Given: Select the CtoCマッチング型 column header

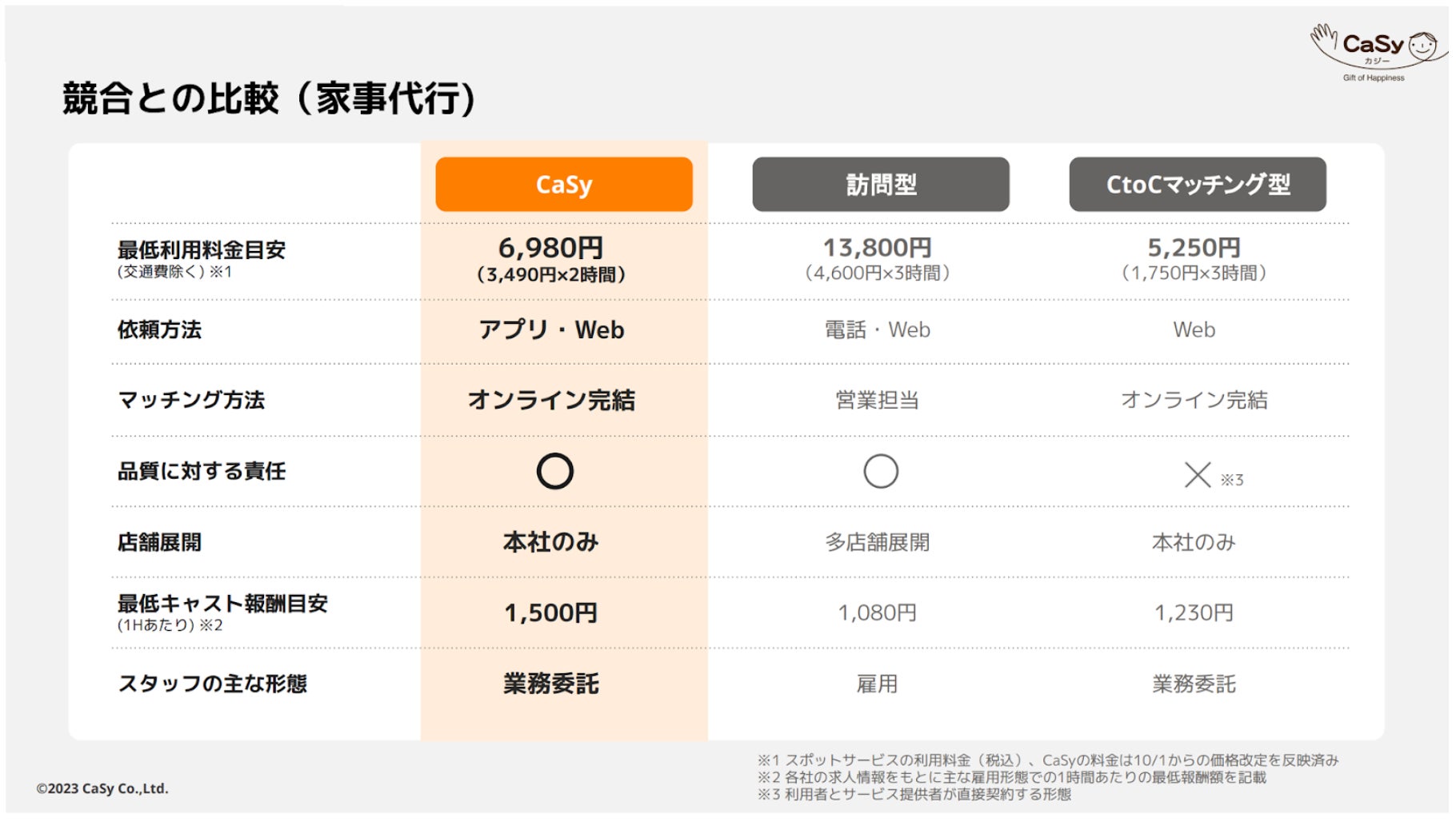Looking at the screenshot, I should pyautogui.click(x=1198, y=184).
